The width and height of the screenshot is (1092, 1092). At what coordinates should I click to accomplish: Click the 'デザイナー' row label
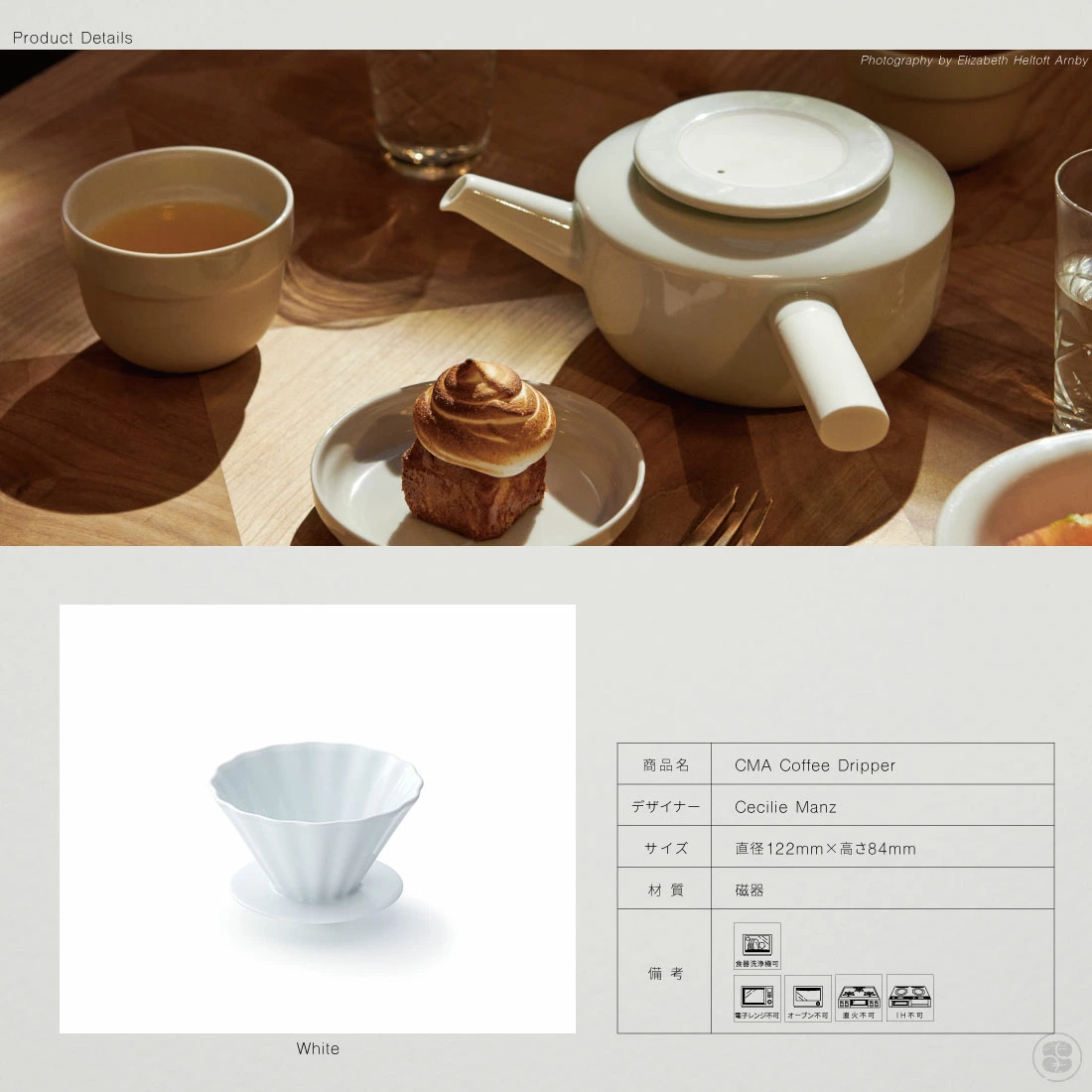pos(665,806)
